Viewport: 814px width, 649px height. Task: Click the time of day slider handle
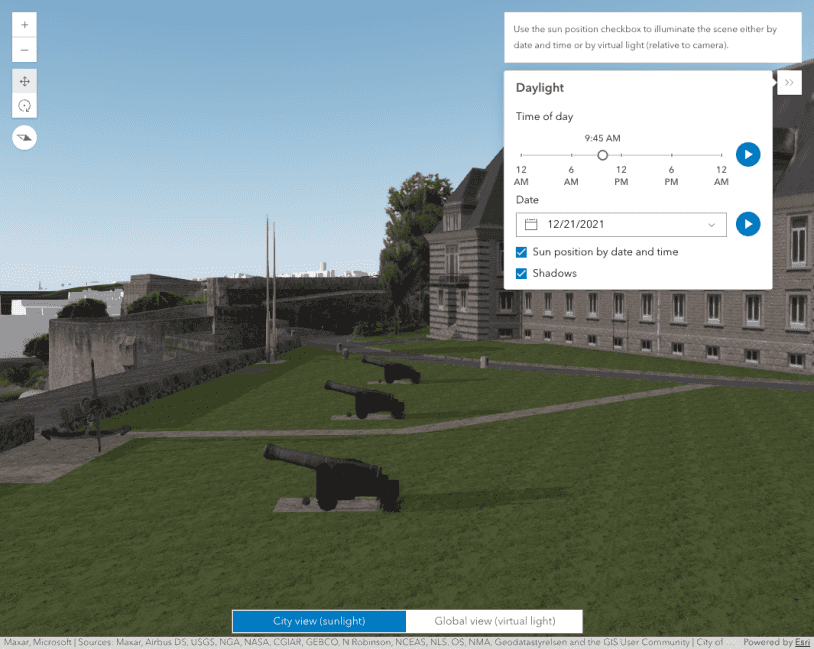click(x=602, y=155)
